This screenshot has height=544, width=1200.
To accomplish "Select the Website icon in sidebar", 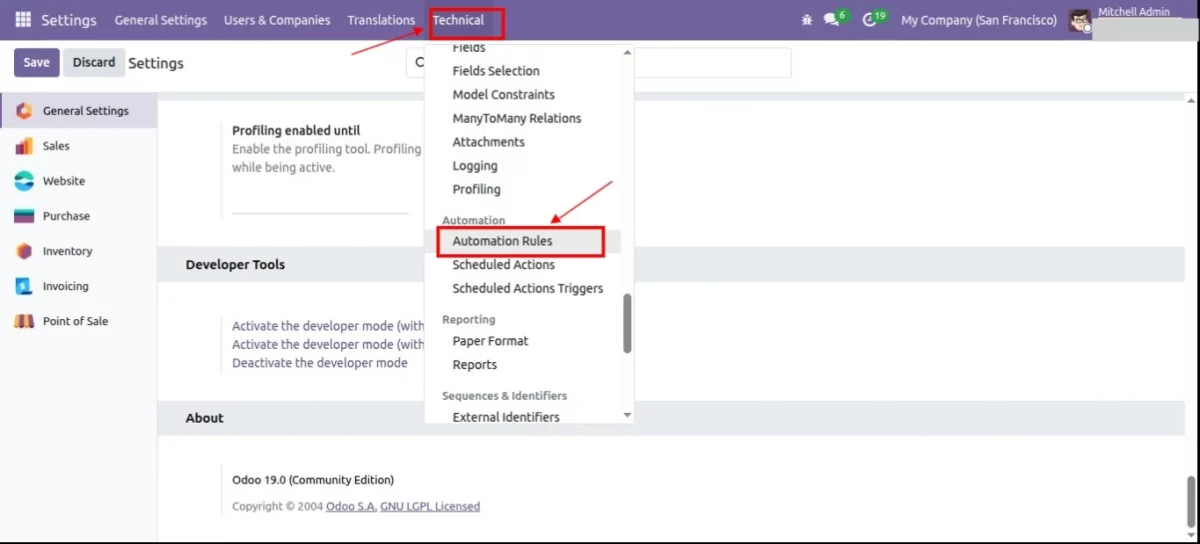I will 25,181.
